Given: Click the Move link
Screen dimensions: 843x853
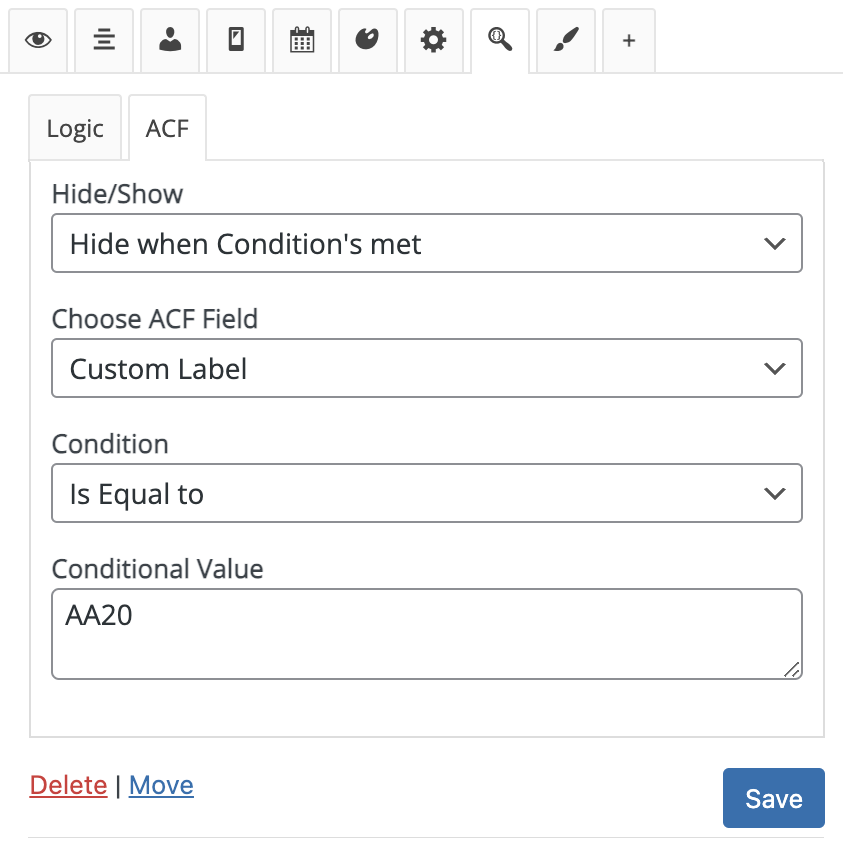Looking at the screenshot, I should [161, 785].
